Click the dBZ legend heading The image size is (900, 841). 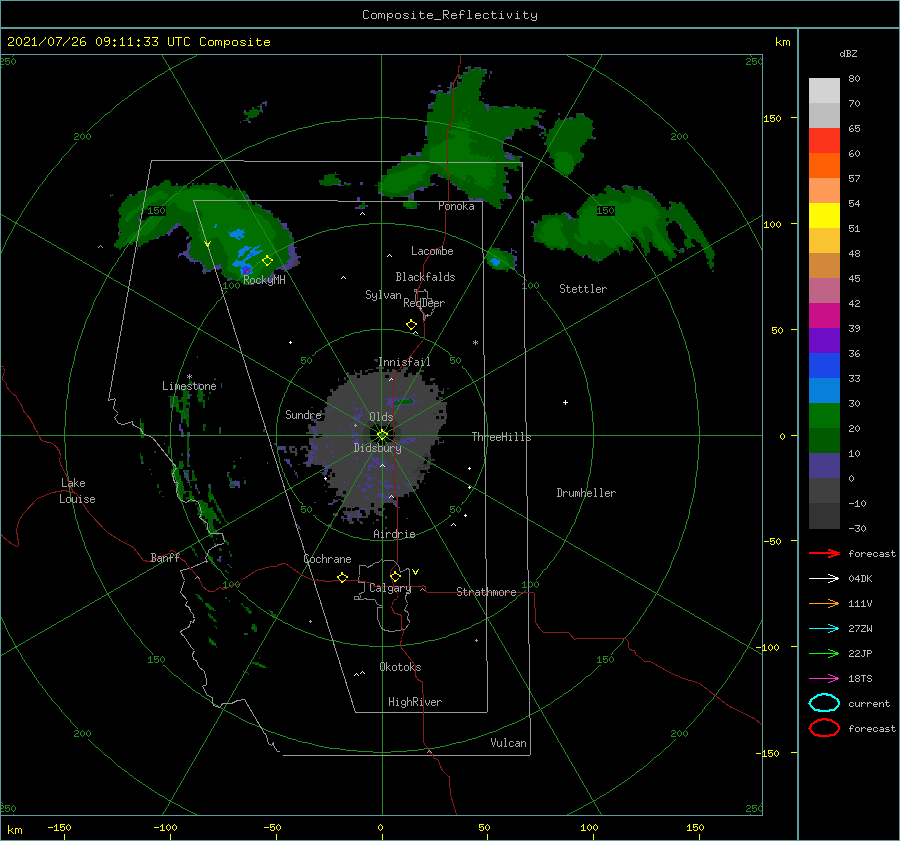pos(848,54)
